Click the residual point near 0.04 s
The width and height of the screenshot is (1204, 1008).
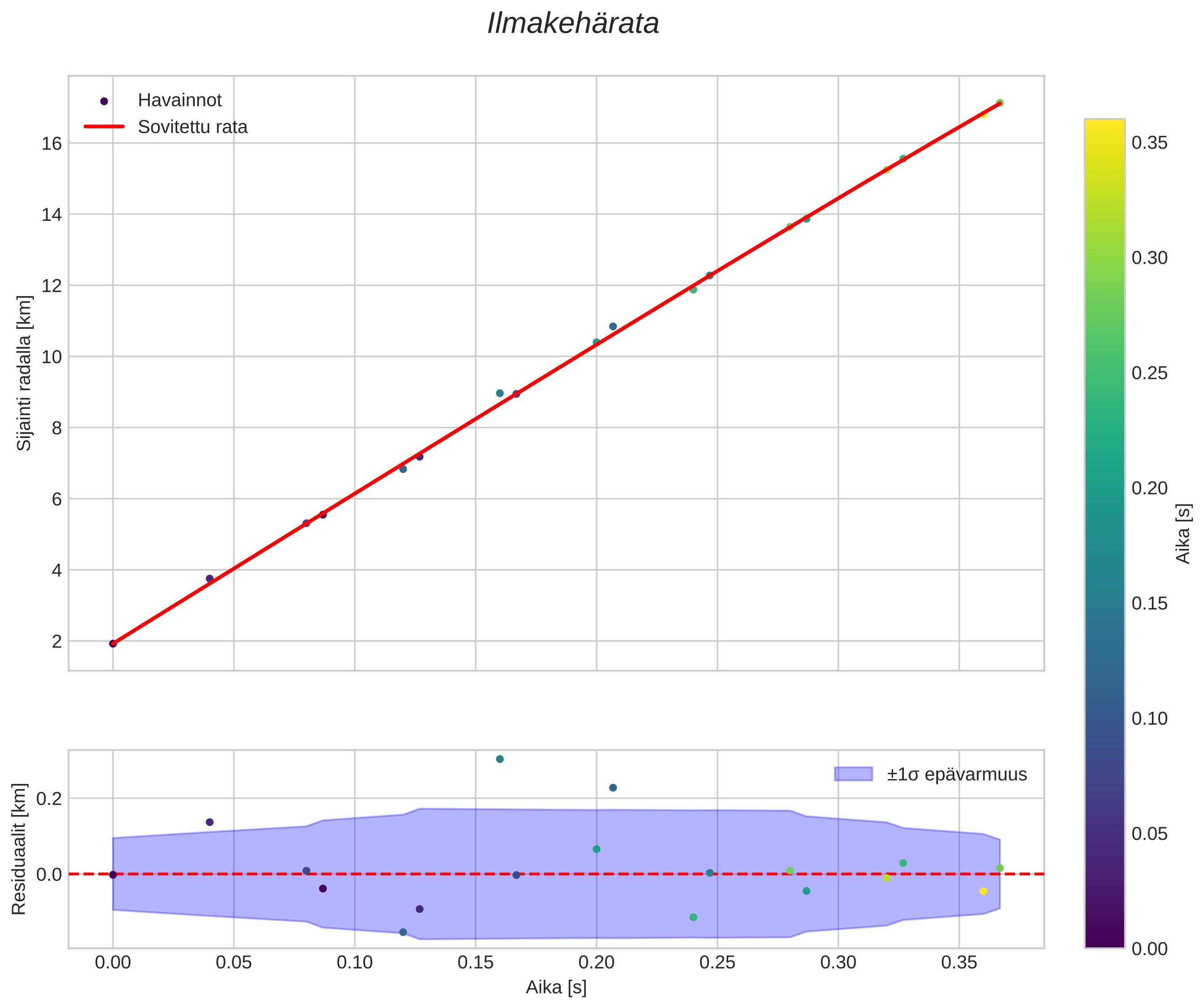pyautogui.click(x=209, y=822)
